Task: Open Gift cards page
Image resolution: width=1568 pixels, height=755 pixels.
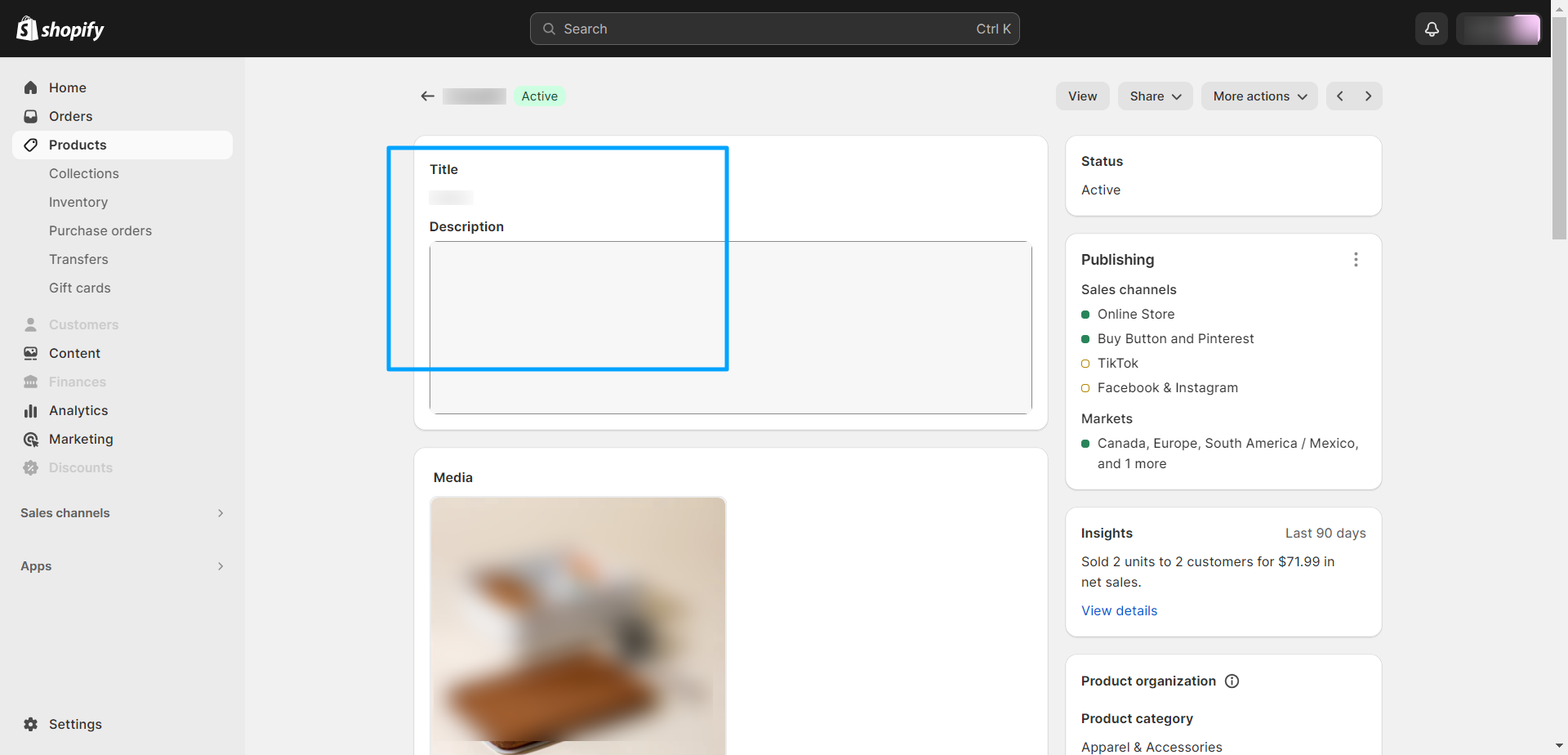Action: click(80, 288)
